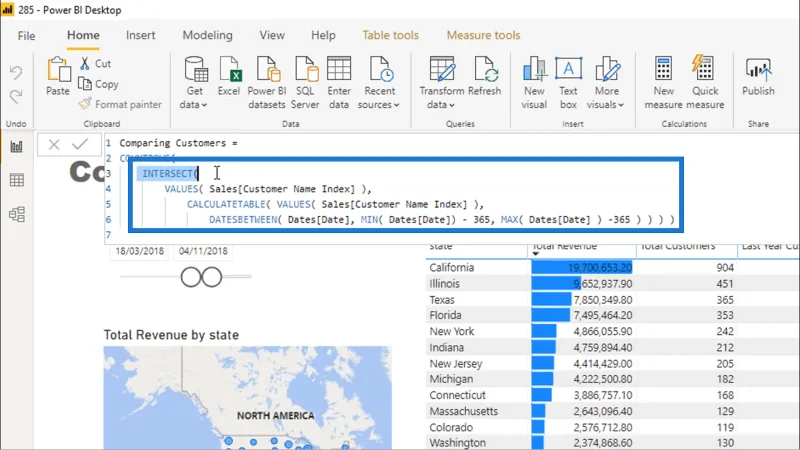Open the File menu
The width and height of the screenshot is (800, 450).
click(x=26, y=36)
